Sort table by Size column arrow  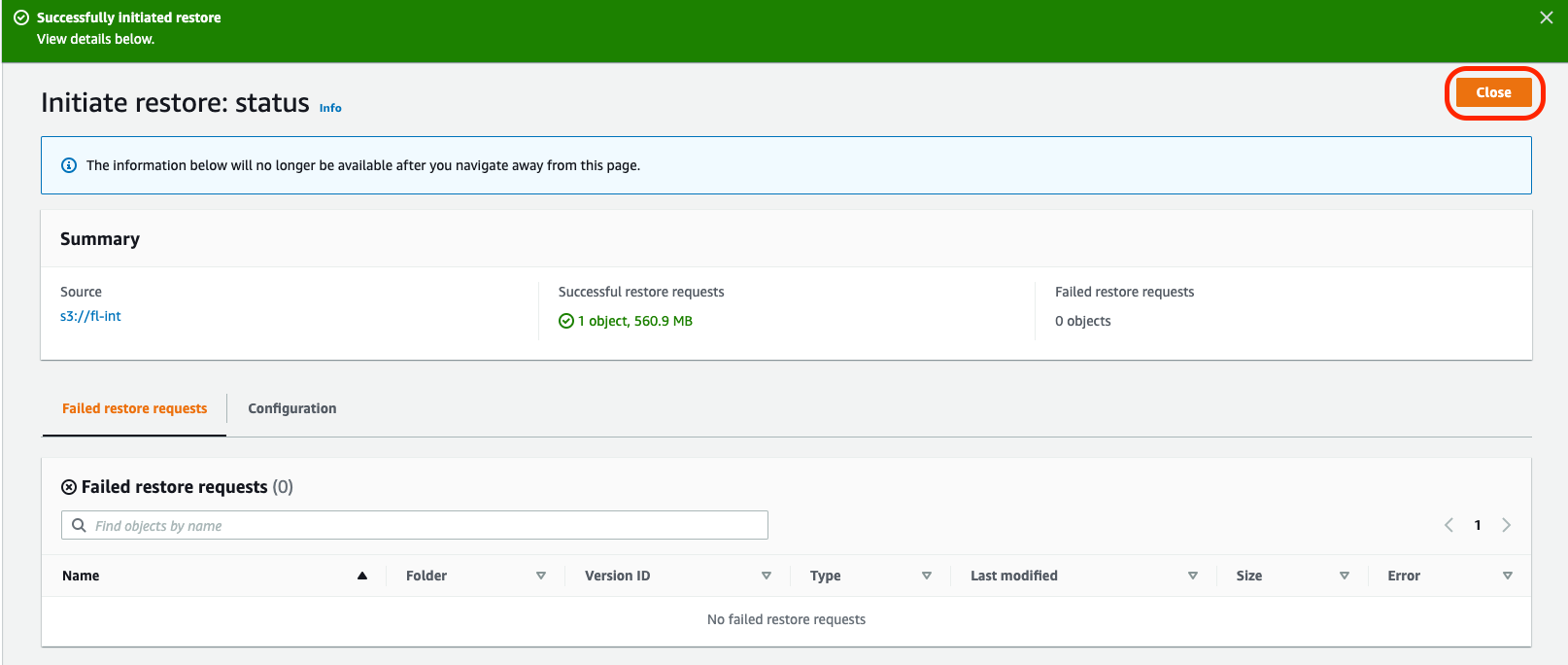point(1345,576)
